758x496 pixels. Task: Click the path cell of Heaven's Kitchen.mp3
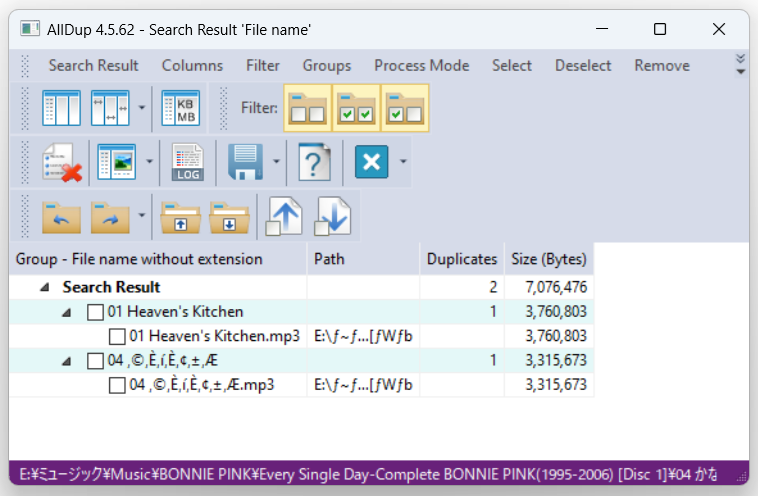(364, 336)
